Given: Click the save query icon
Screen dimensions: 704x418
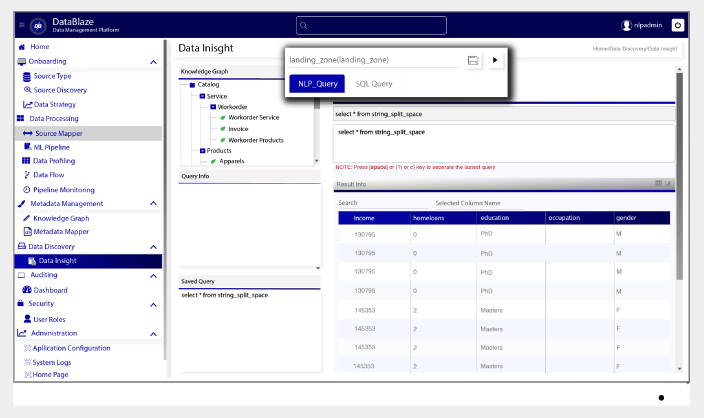Looking at the screenshot, I should tap(473, 60).
